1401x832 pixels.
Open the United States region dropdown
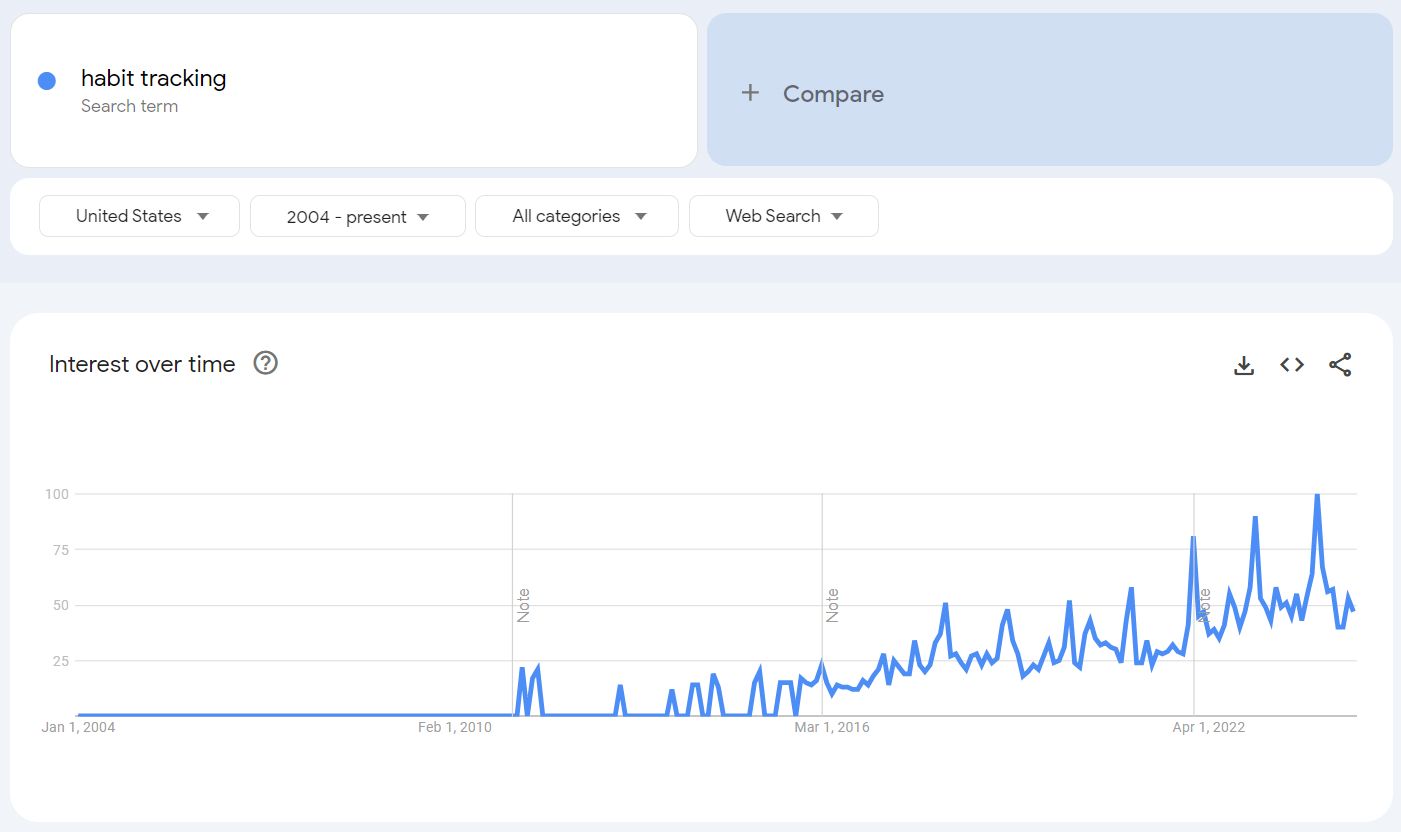[x=140, y=216]
